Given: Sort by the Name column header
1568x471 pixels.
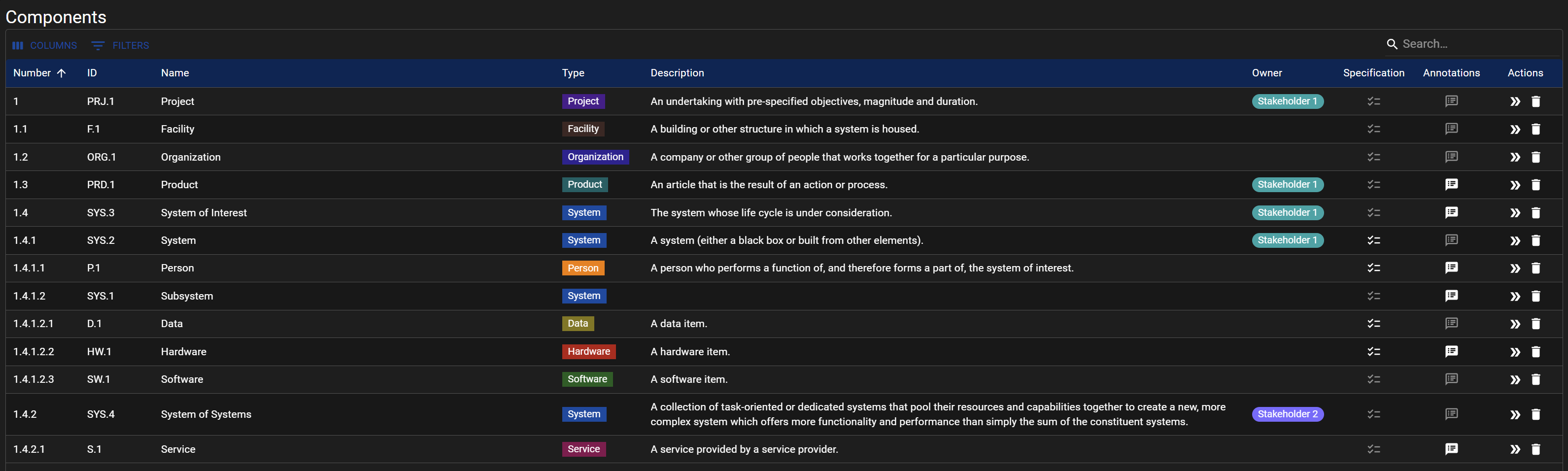Looking at the screenshot, I should [x=175, y=73].
